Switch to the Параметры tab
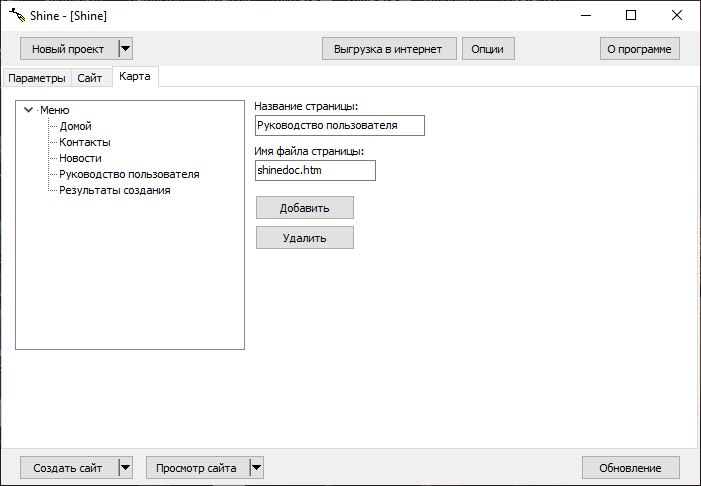The width and height of the screenshot is (701, 486). tap(36, 78)
